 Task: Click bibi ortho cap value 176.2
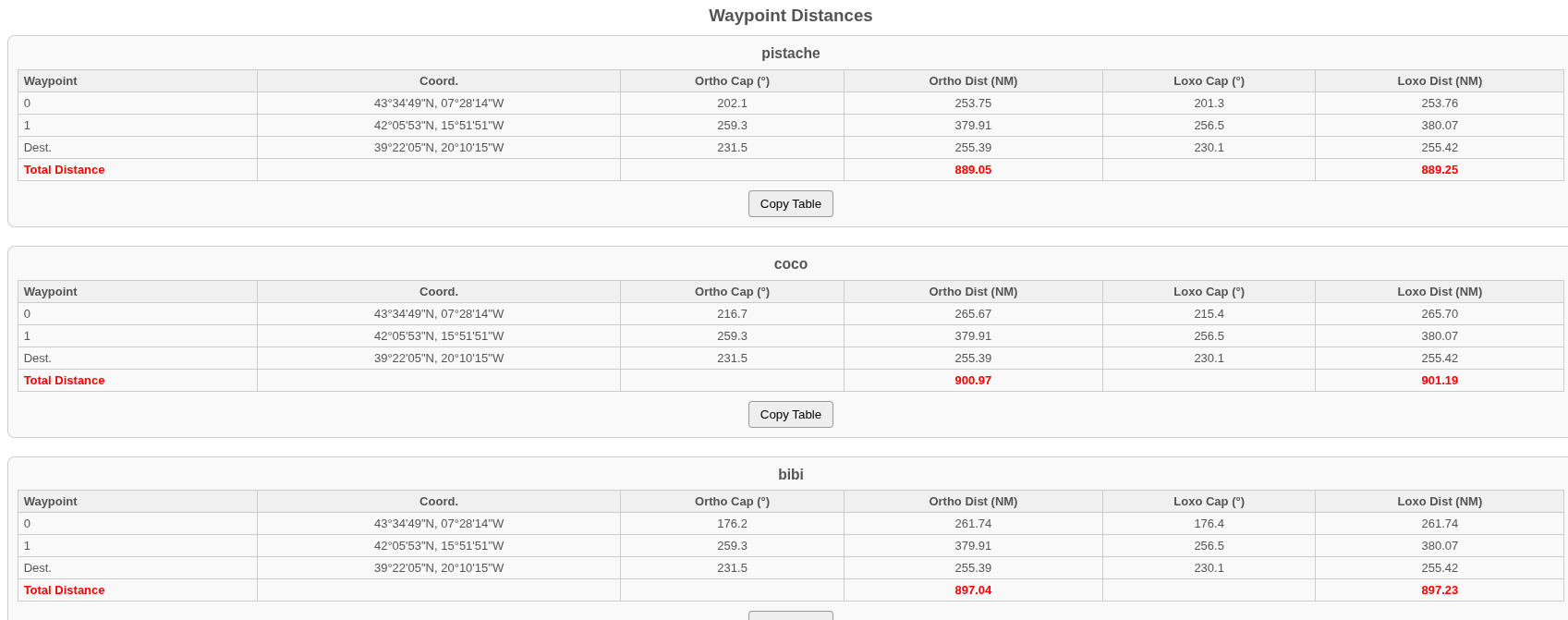pos(732,524)
